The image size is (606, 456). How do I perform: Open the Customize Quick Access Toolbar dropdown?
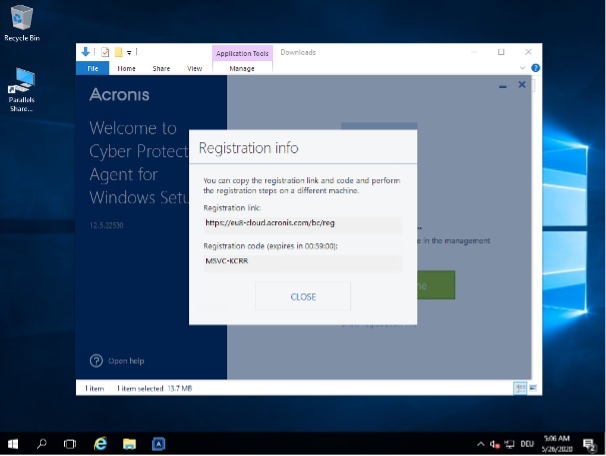[x=129, y=53]
